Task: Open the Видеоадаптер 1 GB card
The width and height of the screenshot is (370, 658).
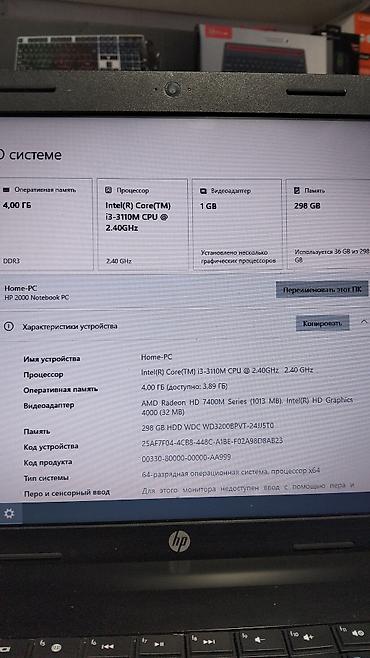Action: pos(237,225)
